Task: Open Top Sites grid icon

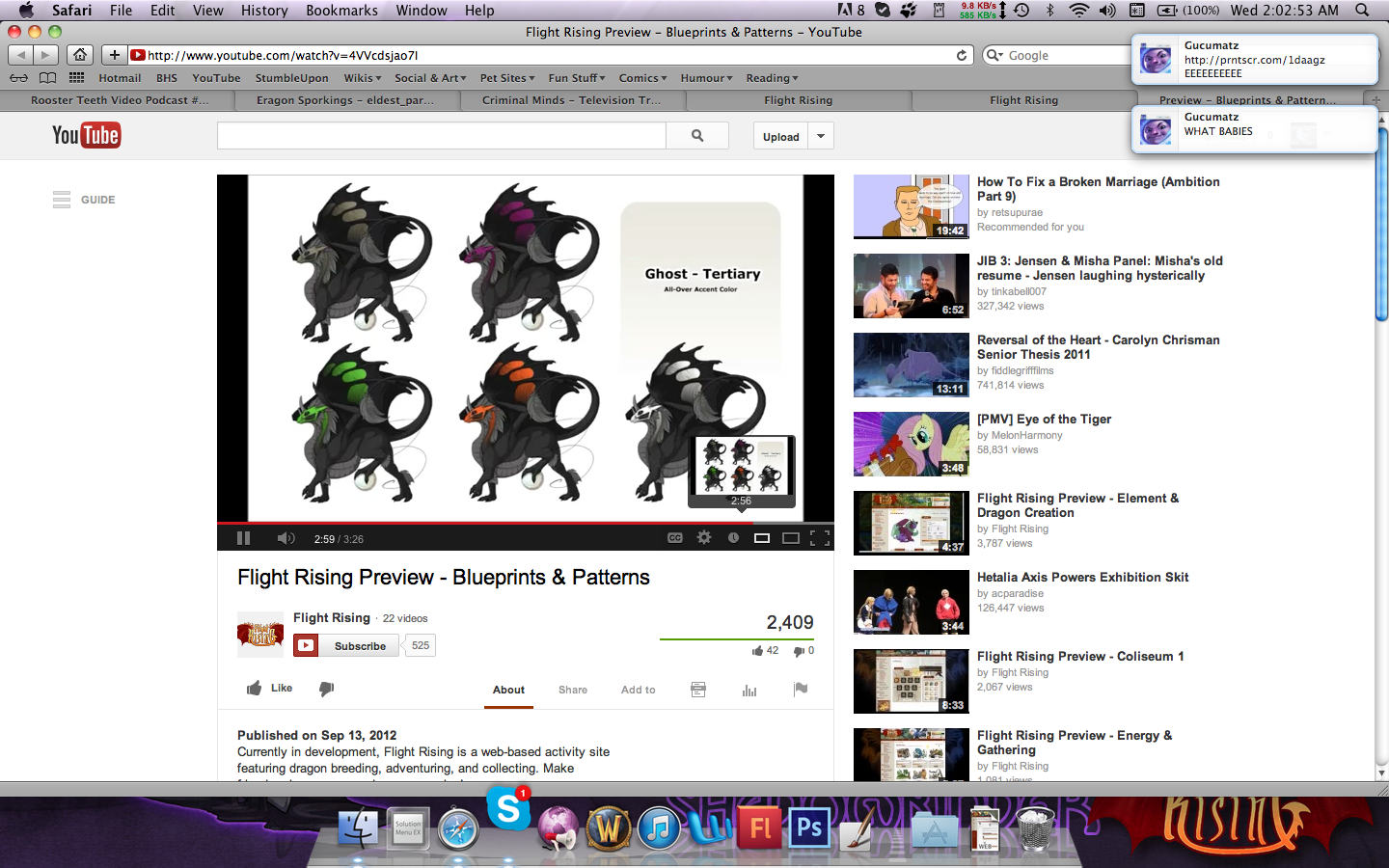Action: click(77, 78)
